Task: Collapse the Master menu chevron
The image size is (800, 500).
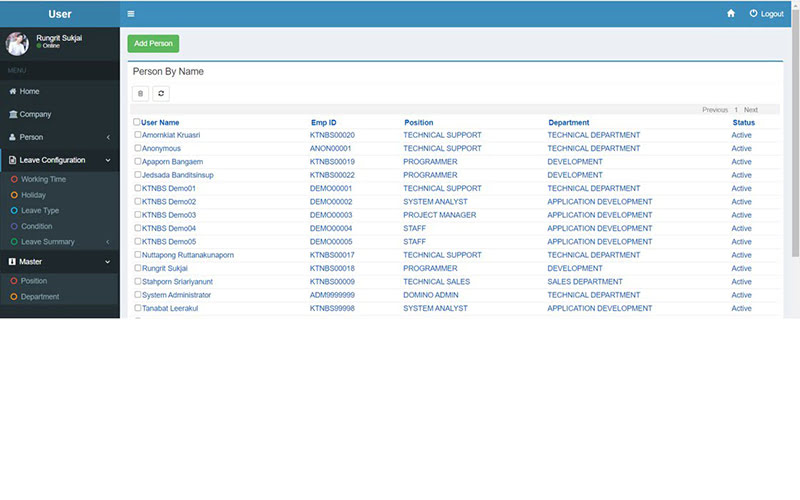Action: [x=108, y=262]
